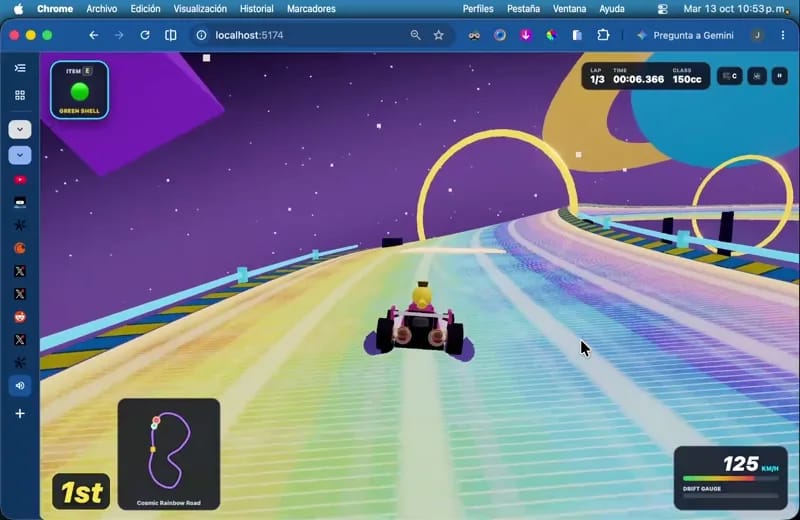Click Peach's kart on the track
The image size is (800, 520).
point(419,324)
